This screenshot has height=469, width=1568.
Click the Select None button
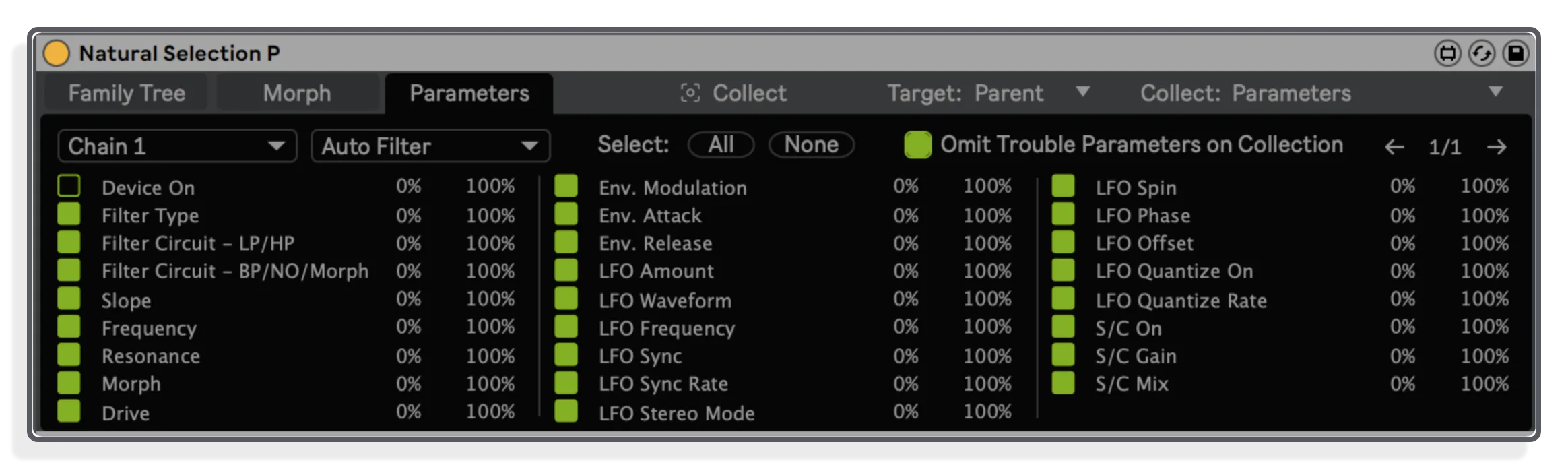[x=811, y=145]
